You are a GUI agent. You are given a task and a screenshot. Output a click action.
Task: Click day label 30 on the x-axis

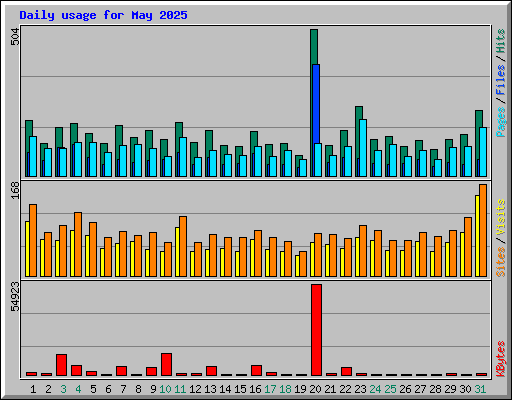point(465,389)
